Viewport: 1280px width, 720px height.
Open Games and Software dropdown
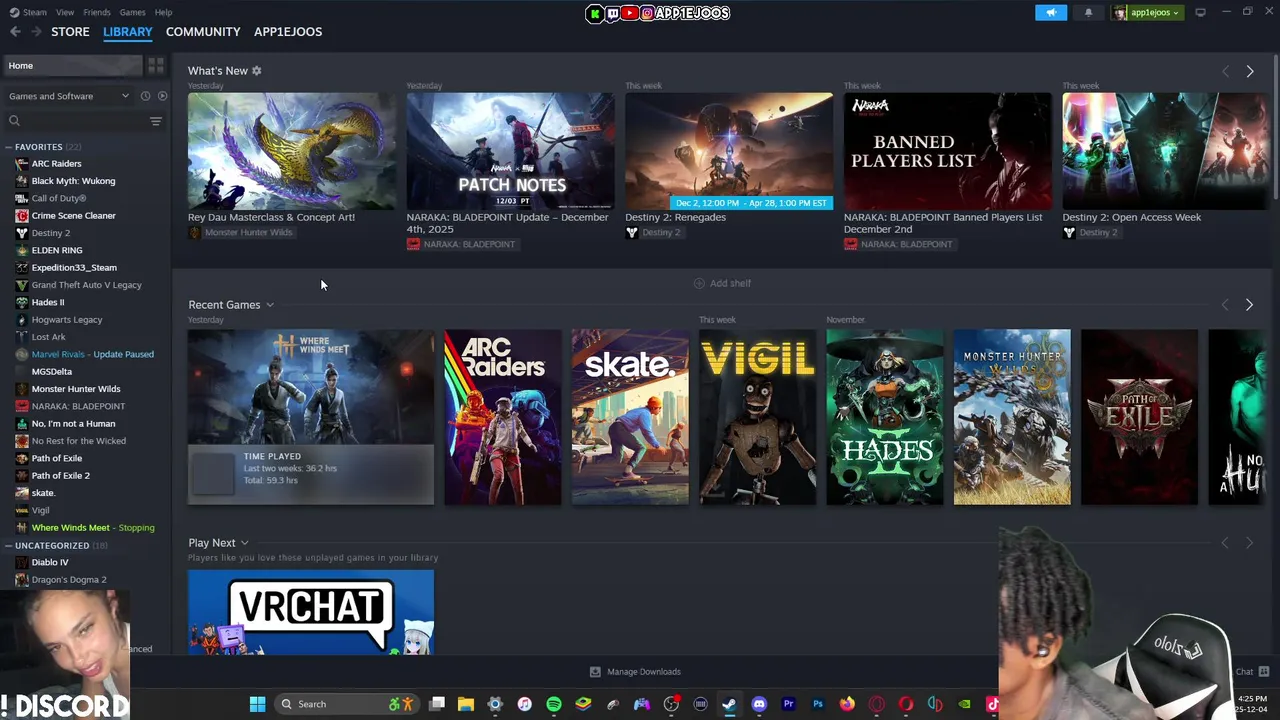click(x=69, y=96)
